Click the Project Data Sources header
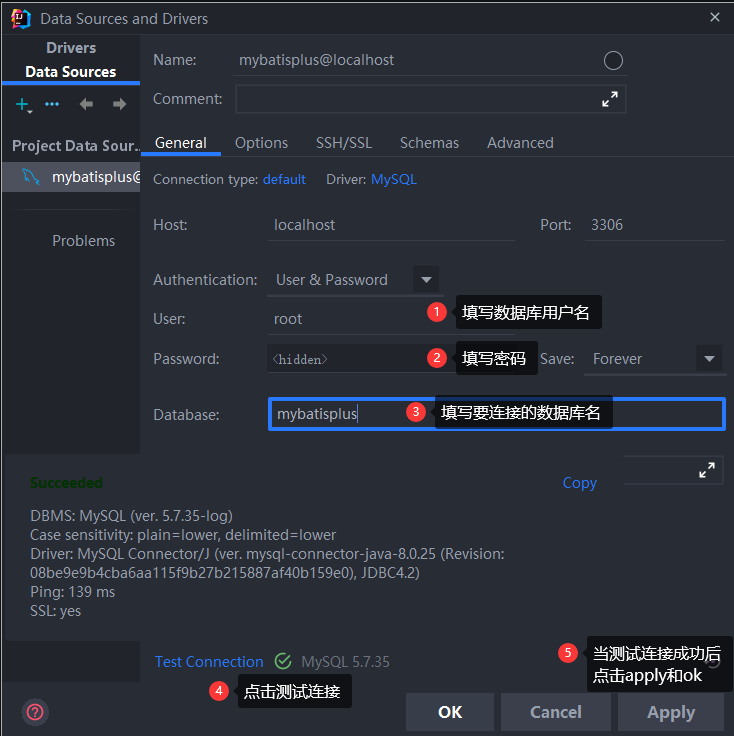Image resolution: width=734 pixels, height=736 pixels. (76, 146)
